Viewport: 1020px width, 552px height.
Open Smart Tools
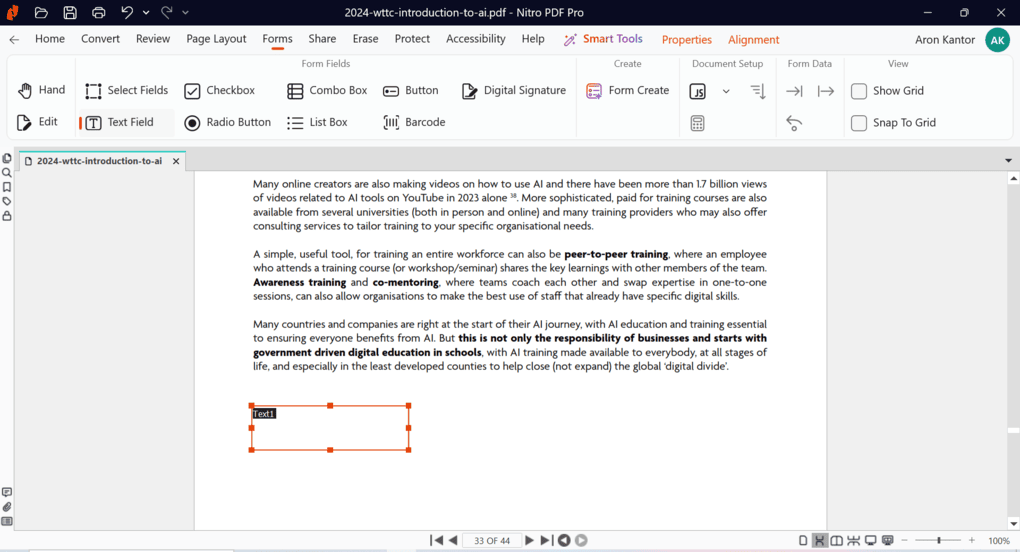click(603, 39)
